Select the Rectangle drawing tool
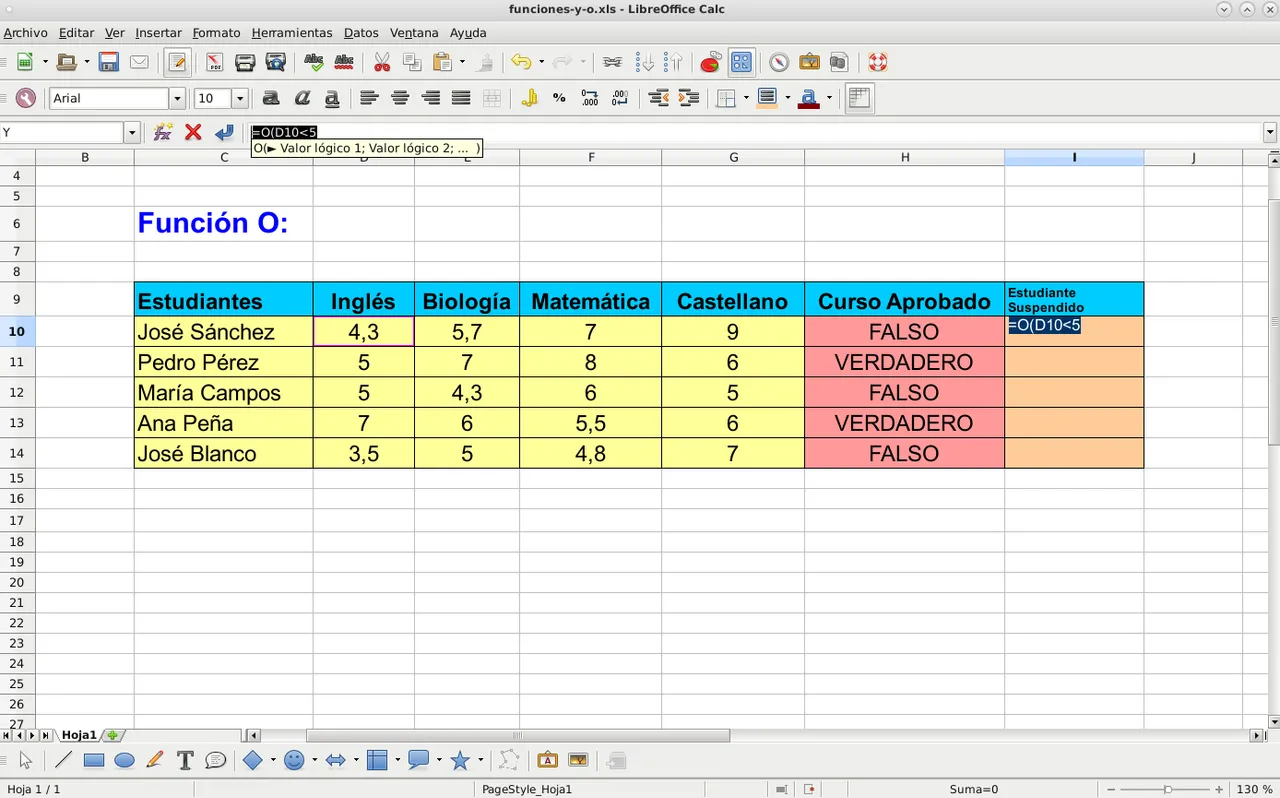 click(94, 760)
